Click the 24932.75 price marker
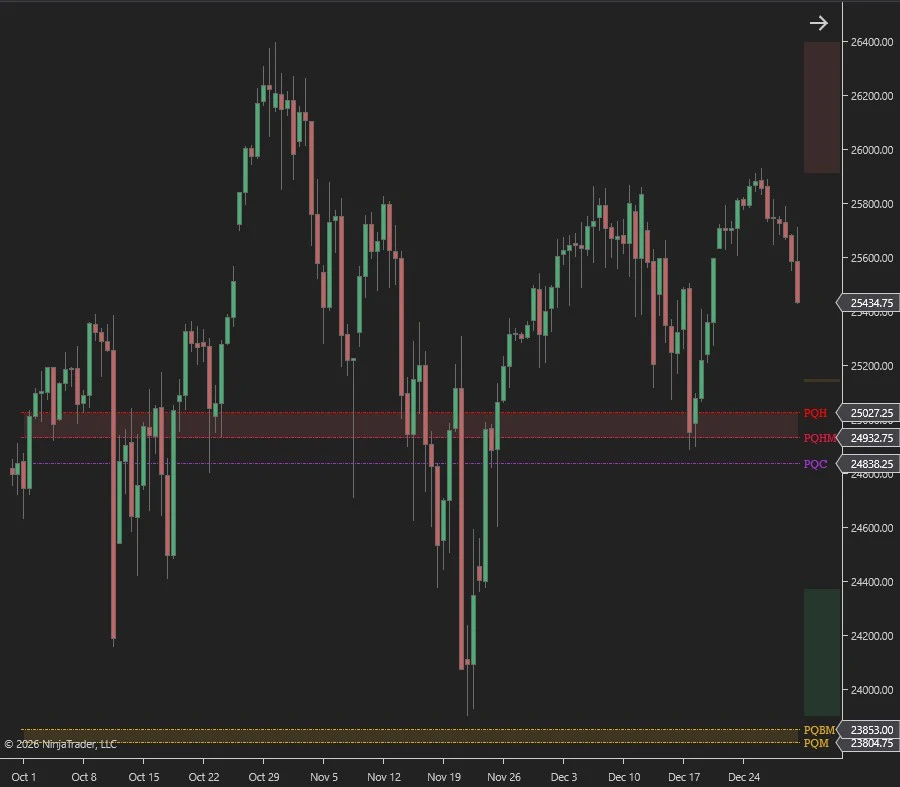Viewport: 900px width, 787px height. pos(869,438)
